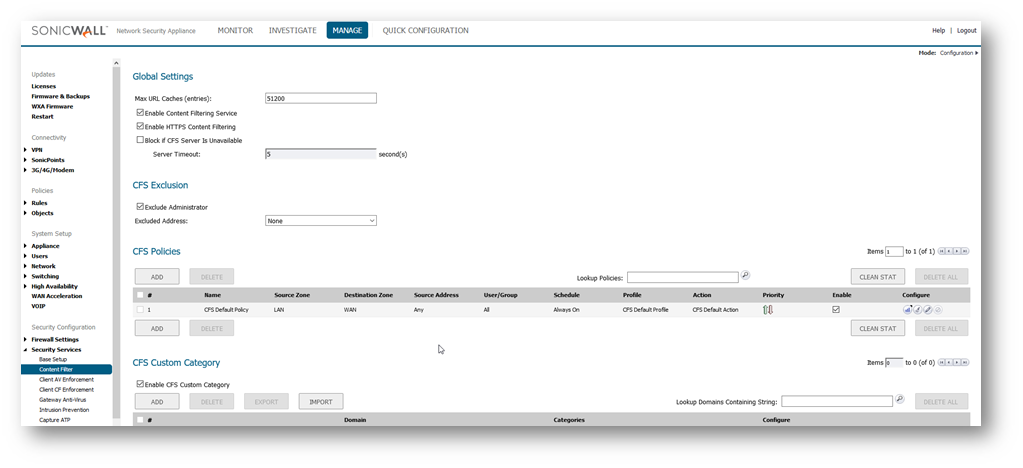Open Gateway Anti-Virus in the sidebar
Screen dimensions: 1023x468
pos(64,400)
